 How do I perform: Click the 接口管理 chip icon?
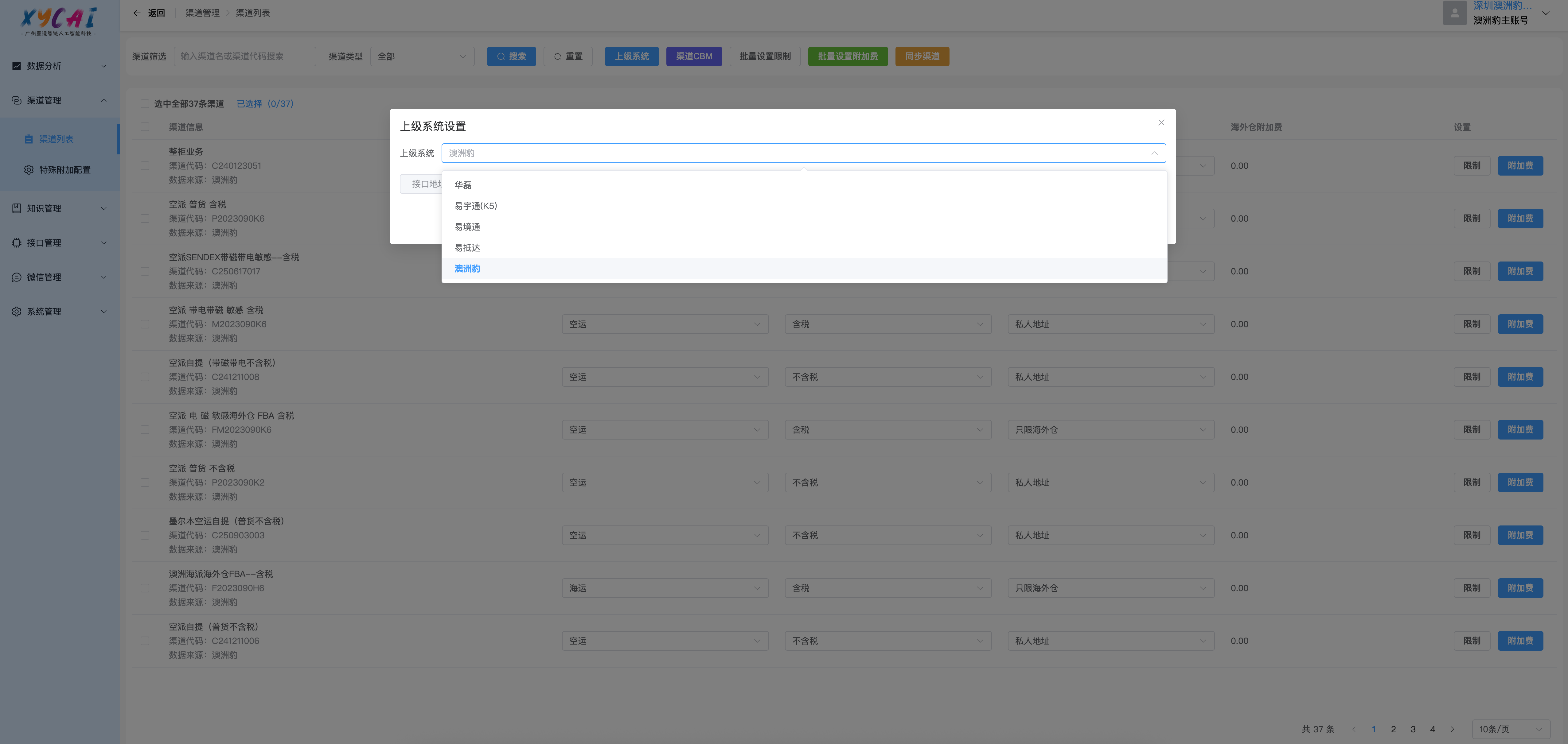[17, 243]
